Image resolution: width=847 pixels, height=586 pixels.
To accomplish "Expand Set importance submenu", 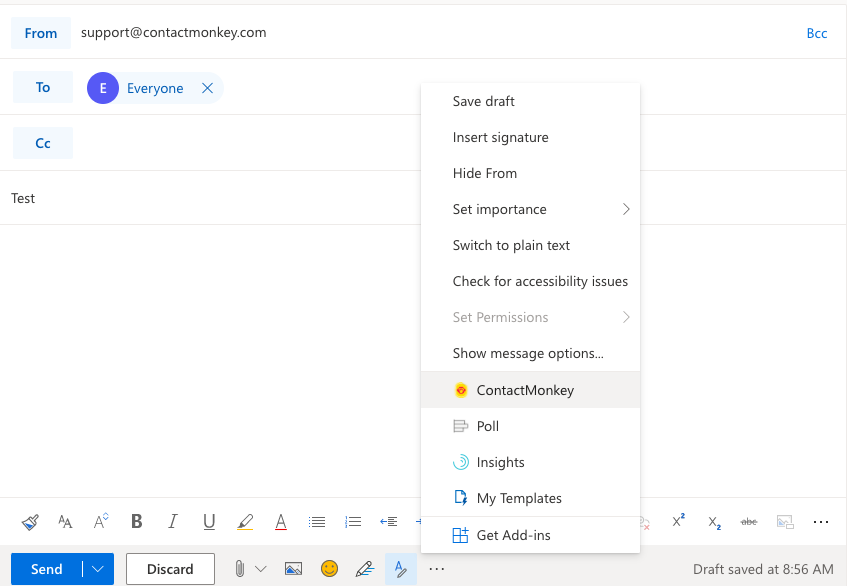I will tap(530, 209).
